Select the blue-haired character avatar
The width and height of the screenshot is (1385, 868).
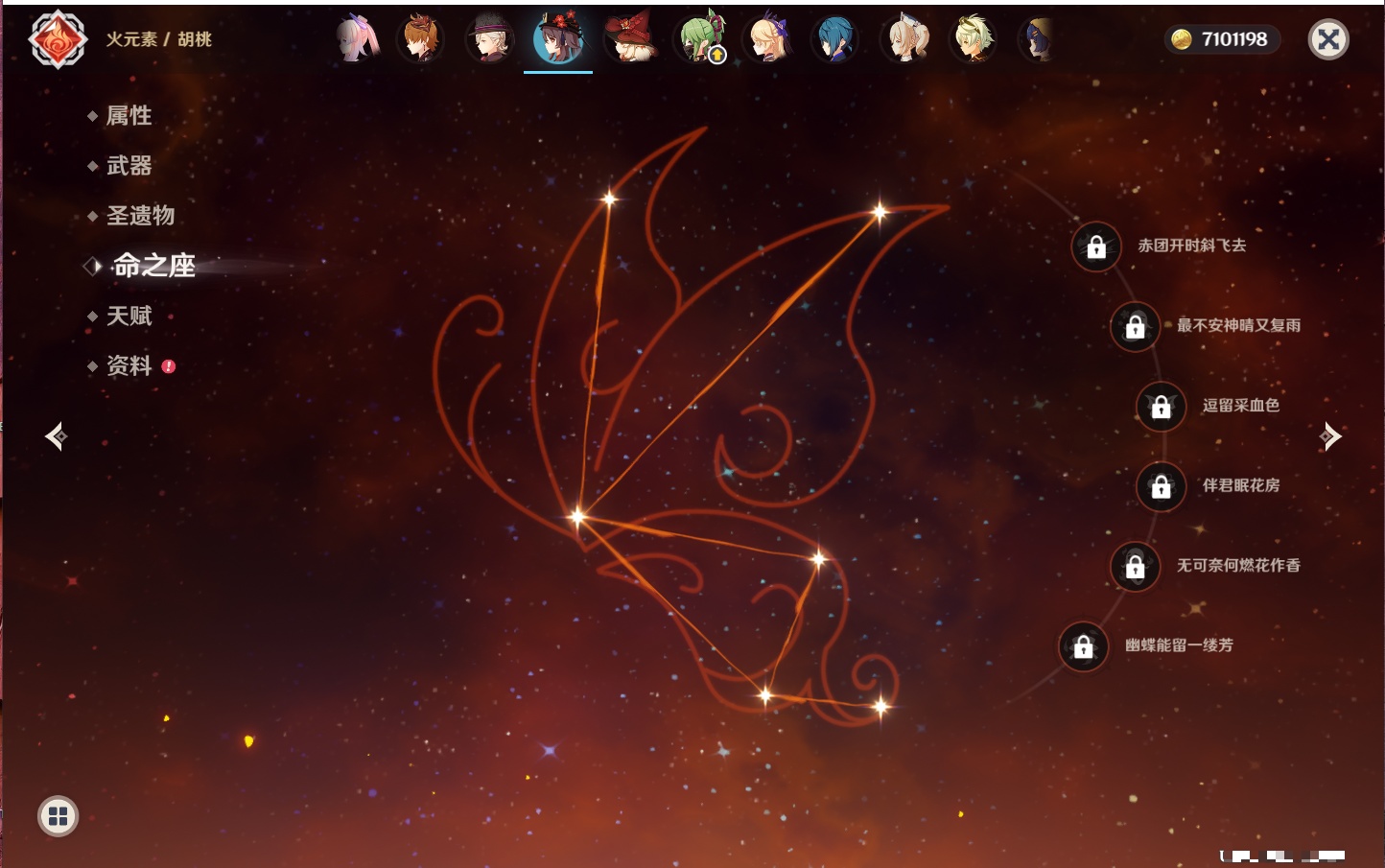[x=836, y=39]
